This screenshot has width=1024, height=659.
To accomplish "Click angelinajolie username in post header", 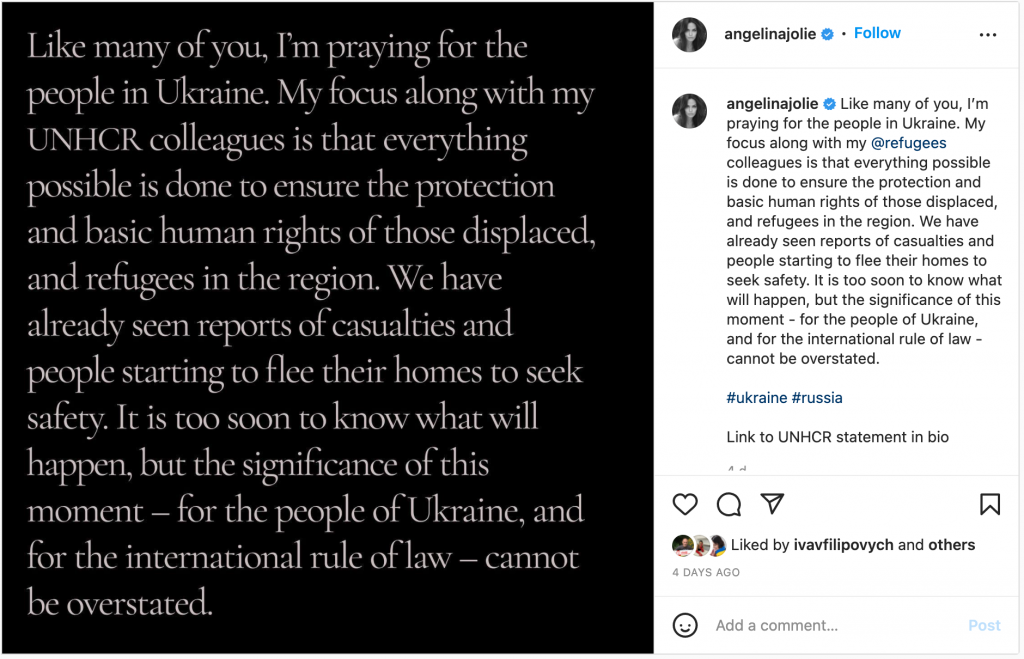I will [770, 34].
